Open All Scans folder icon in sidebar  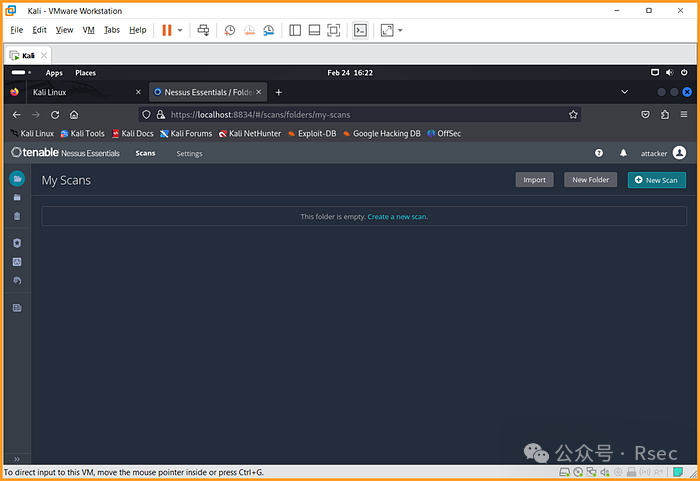pyautogui.click(x=16, y=197)
